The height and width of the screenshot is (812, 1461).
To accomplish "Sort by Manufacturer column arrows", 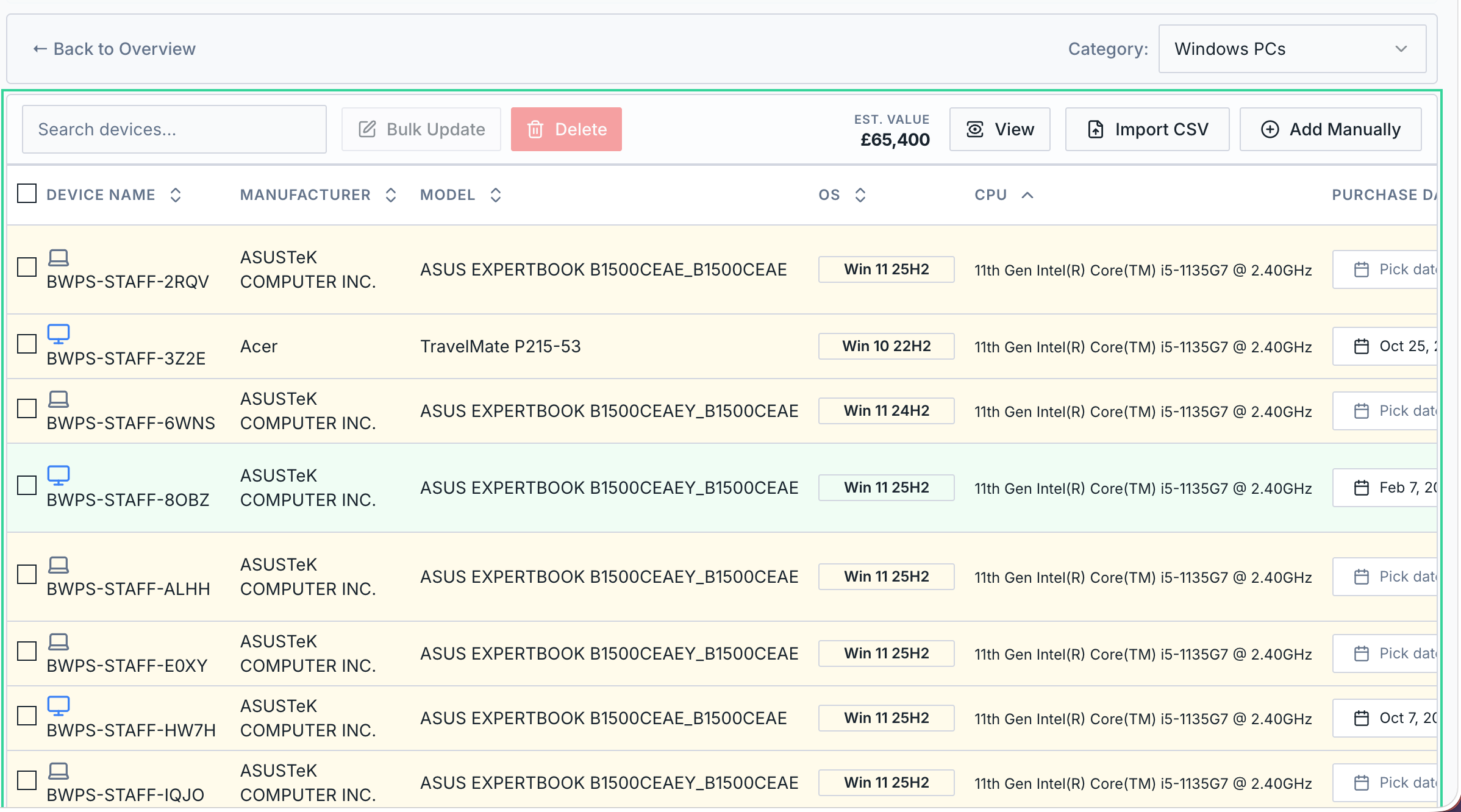I will 391,195.
